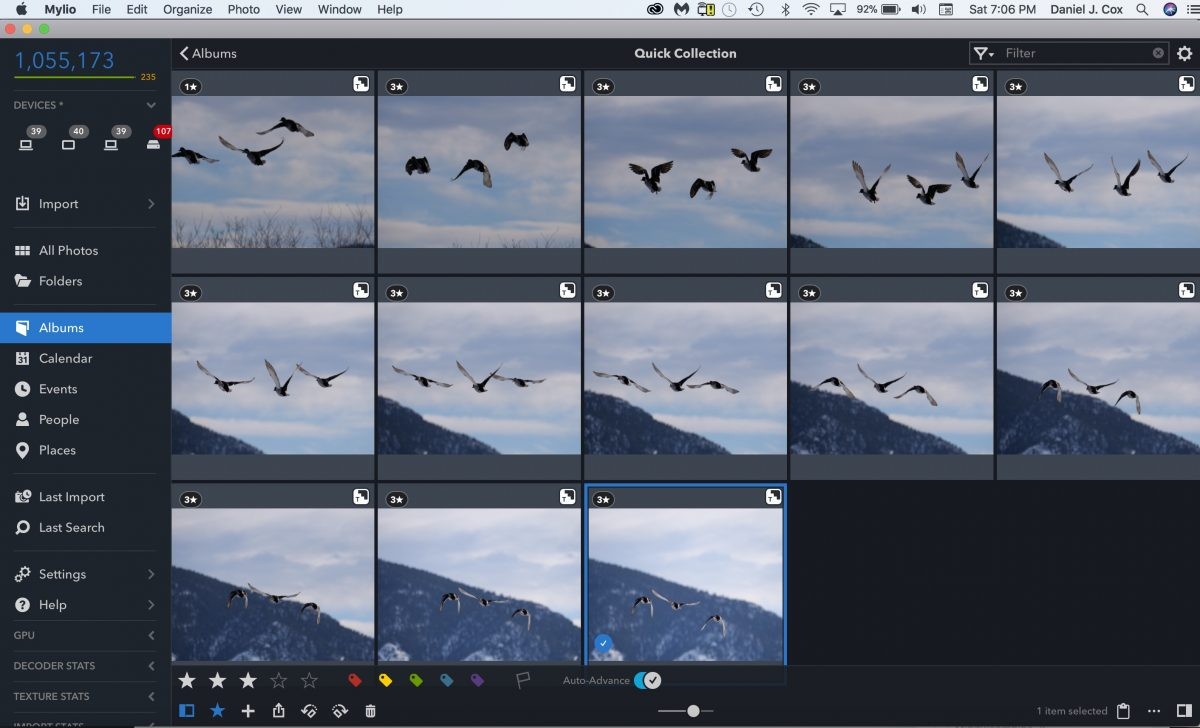This screenshot has height=728, width=1200.
Task: Open the filter funnel dropdown
Action: click(983, 54)
